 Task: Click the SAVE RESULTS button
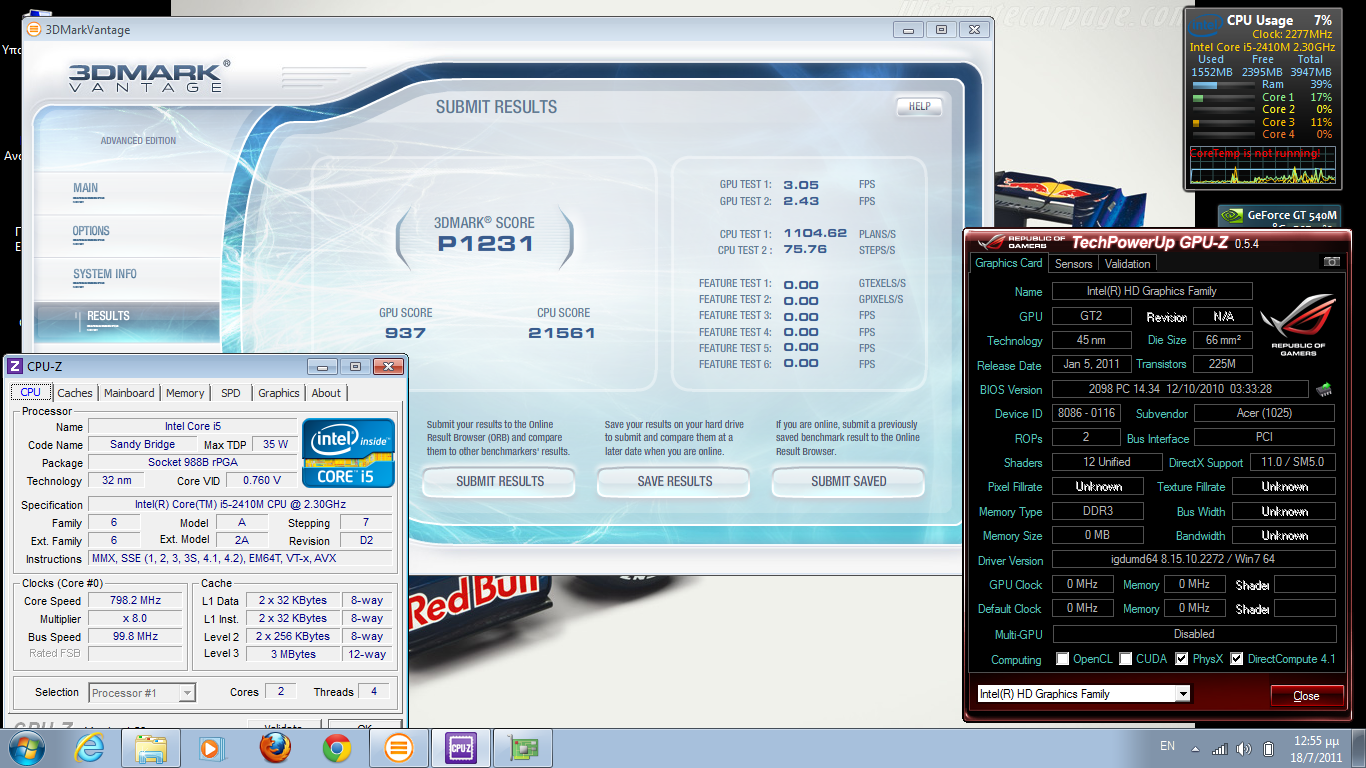[675, 481]
